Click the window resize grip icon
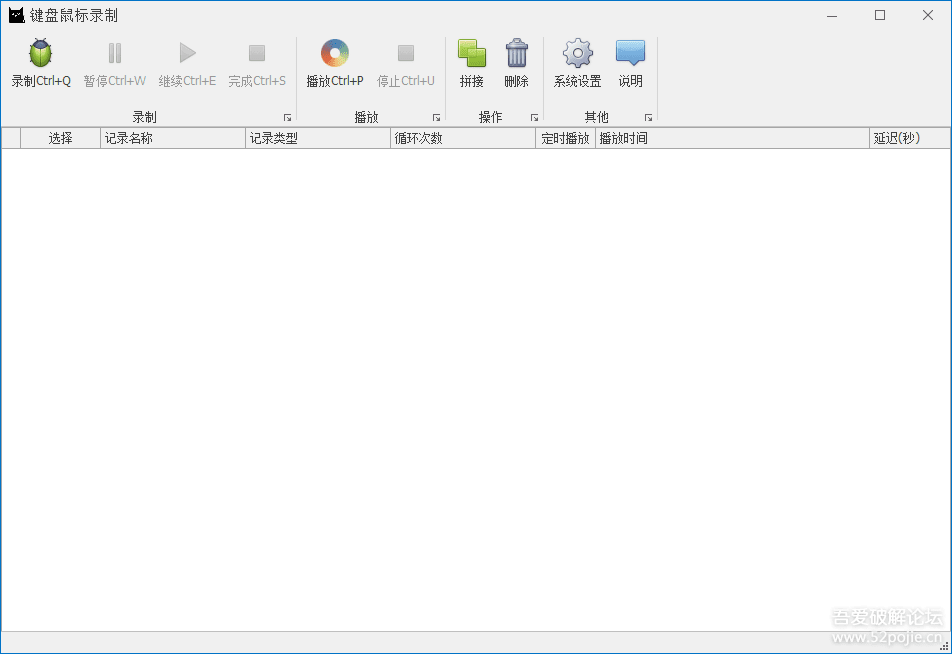The height and width of the screenshot is (654, 952). tap(945, 647)
